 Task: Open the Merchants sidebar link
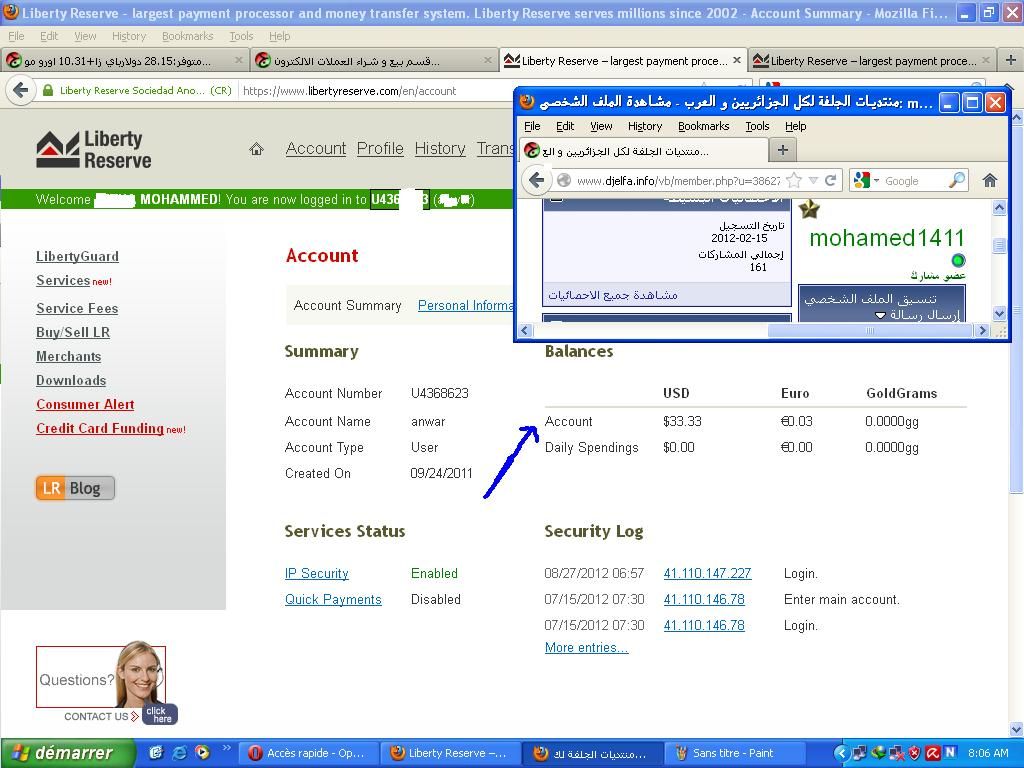(69, 357)
